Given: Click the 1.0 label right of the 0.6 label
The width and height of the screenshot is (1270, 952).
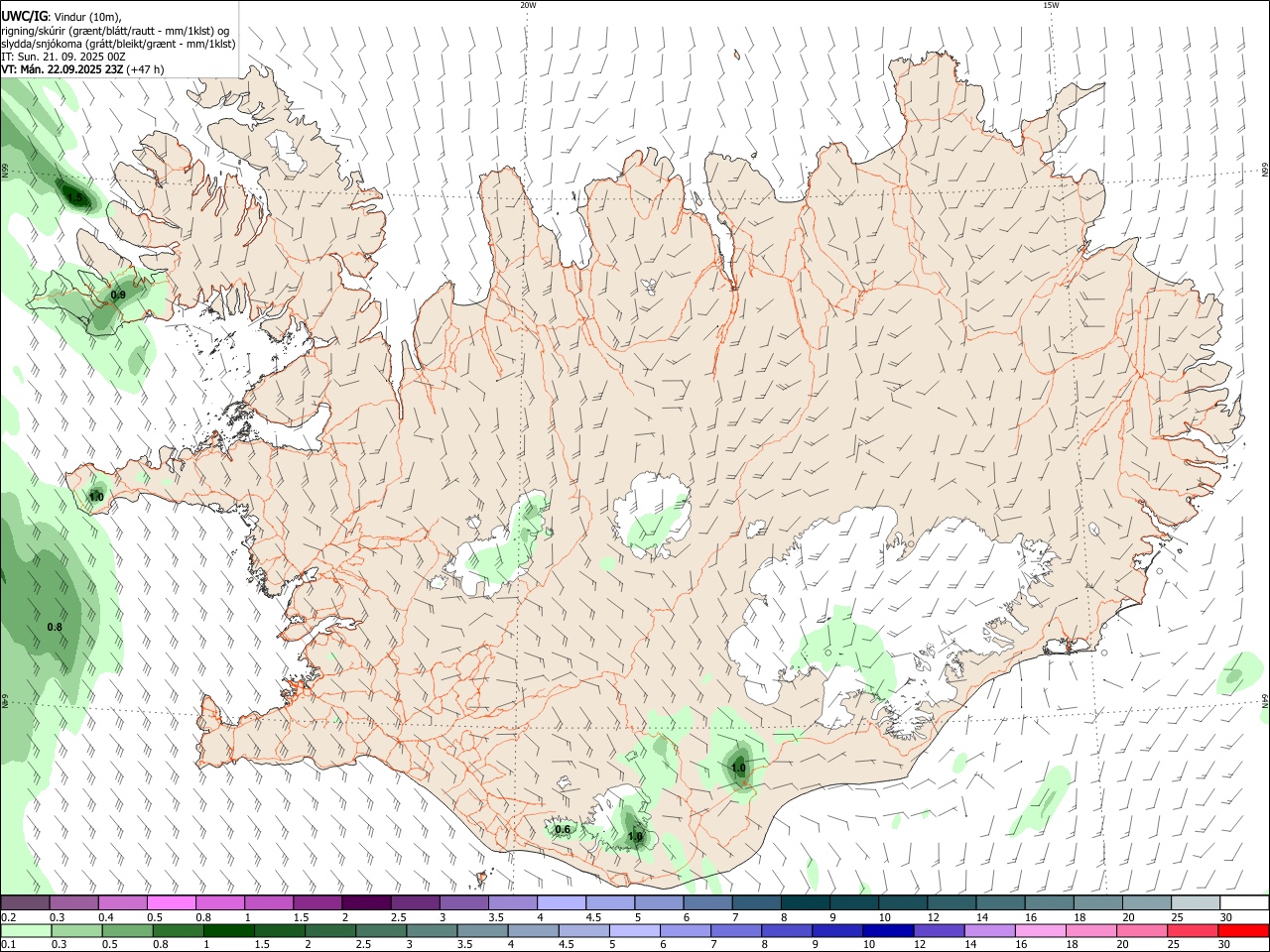Looking at the screenshot, I should pos(635,837).
